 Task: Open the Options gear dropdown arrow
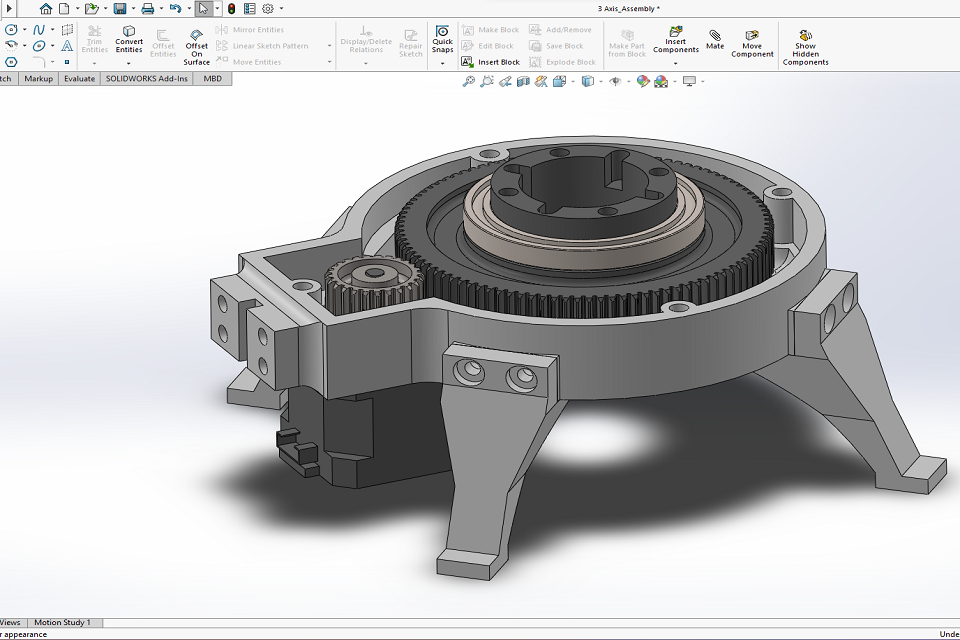click(x=281, y=9)
